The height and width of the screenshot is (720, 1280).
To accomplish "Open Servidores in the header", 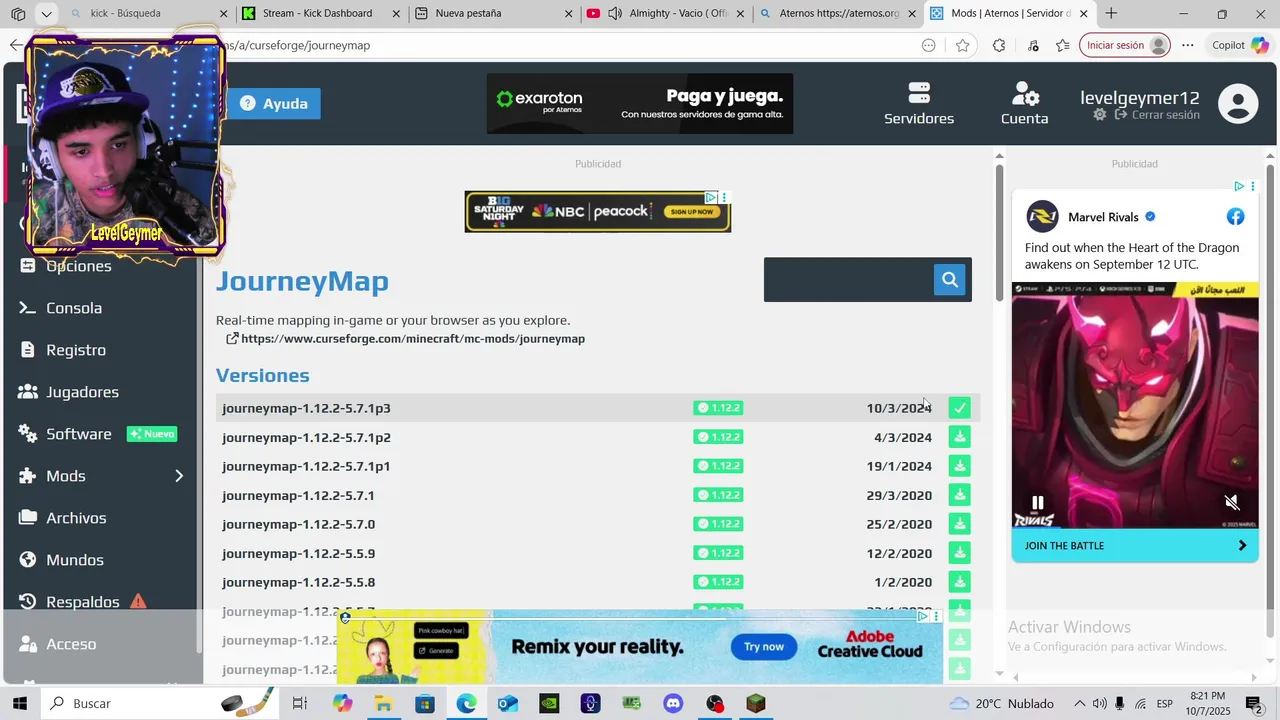I will click(x=919, y=104).
